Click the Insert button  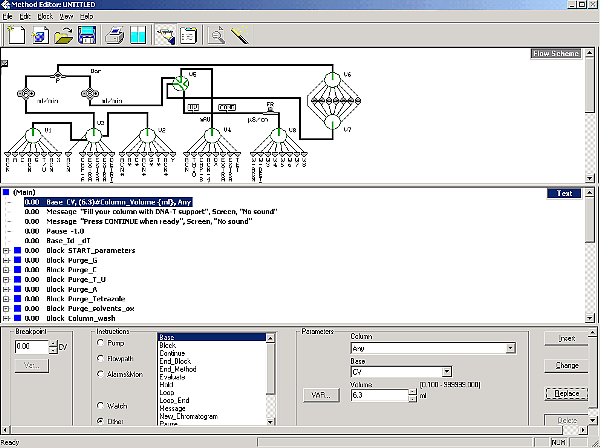pyautogui.click(x=566, y=339)
